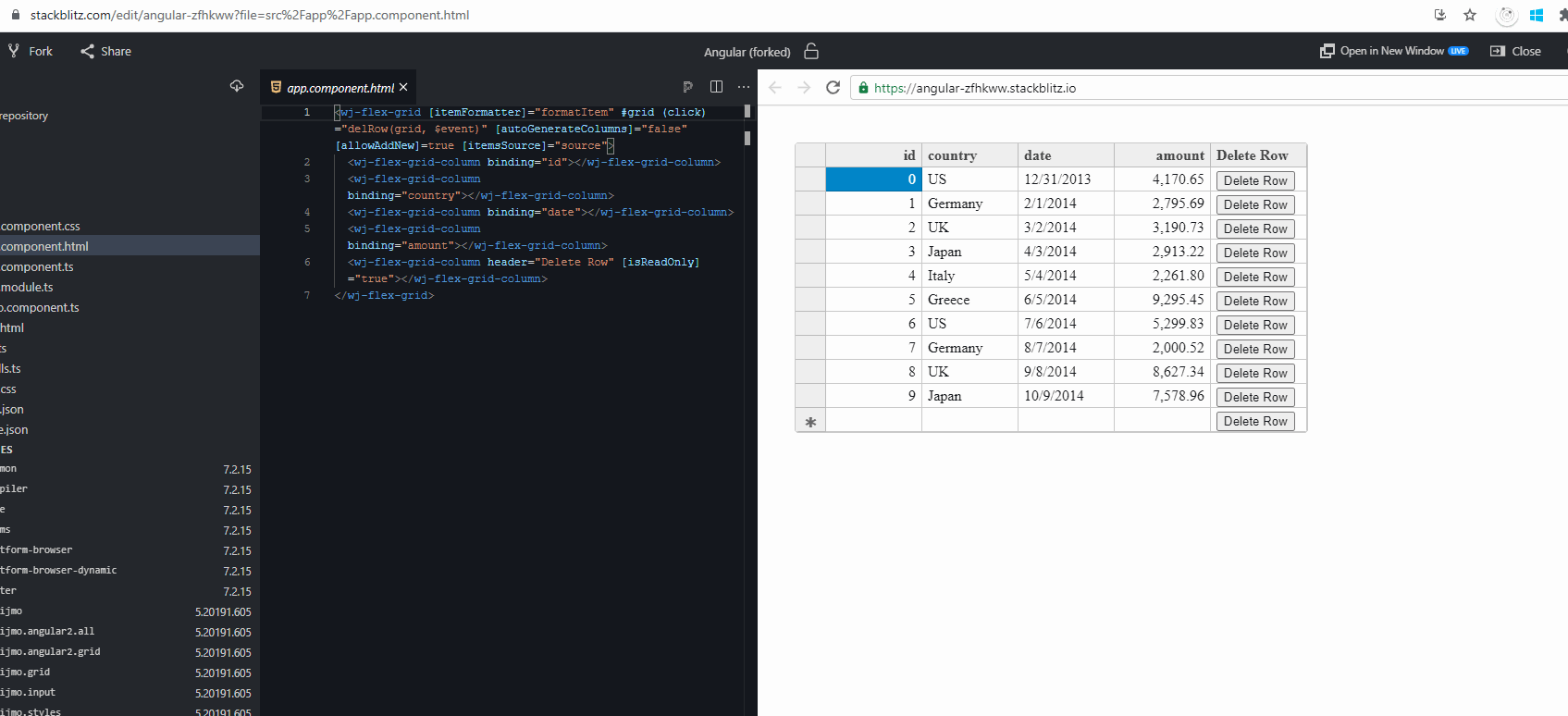Click Delete Row for Japan 10/9/2014
The width and height of the screenshot is (1568, 716).
pos(1255,397)
